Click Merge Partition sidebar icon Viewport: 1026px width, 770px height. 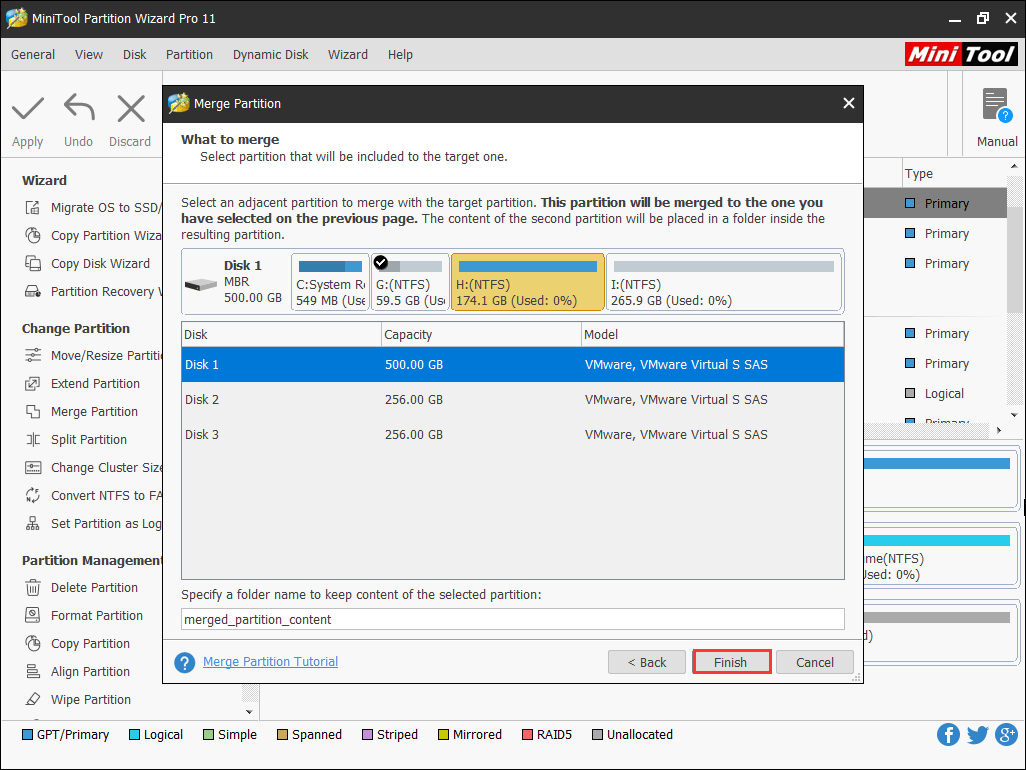[32, 411]
